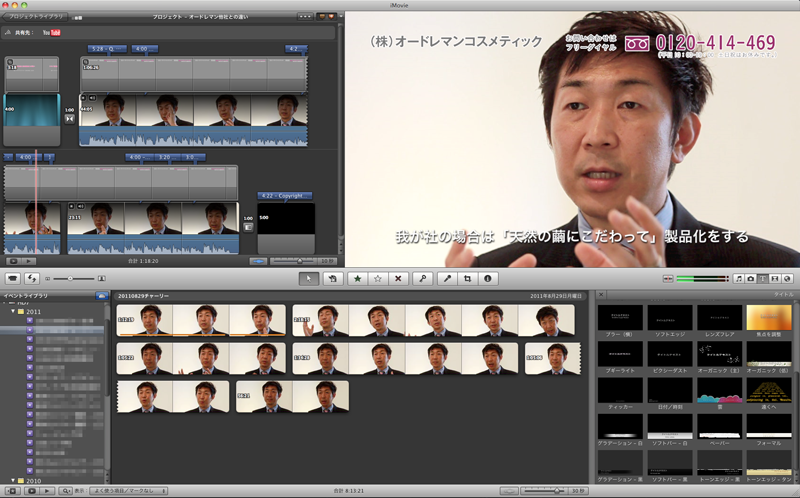Click transition icon before black clip
800x498 pixels.
pos(248,227)
